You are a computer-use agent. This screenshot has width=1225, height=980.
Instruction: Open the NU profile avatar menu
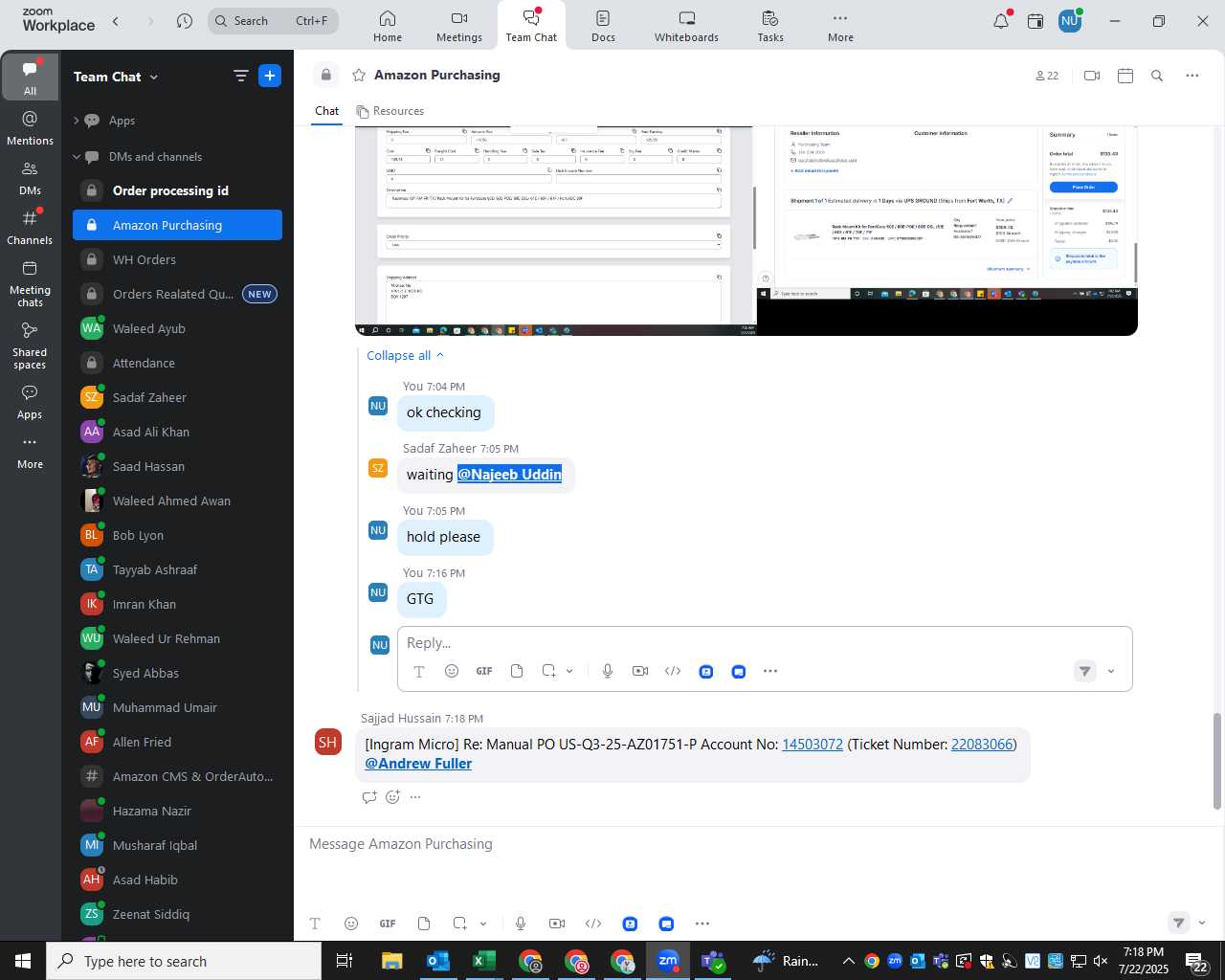click(x=1070, y=21)
